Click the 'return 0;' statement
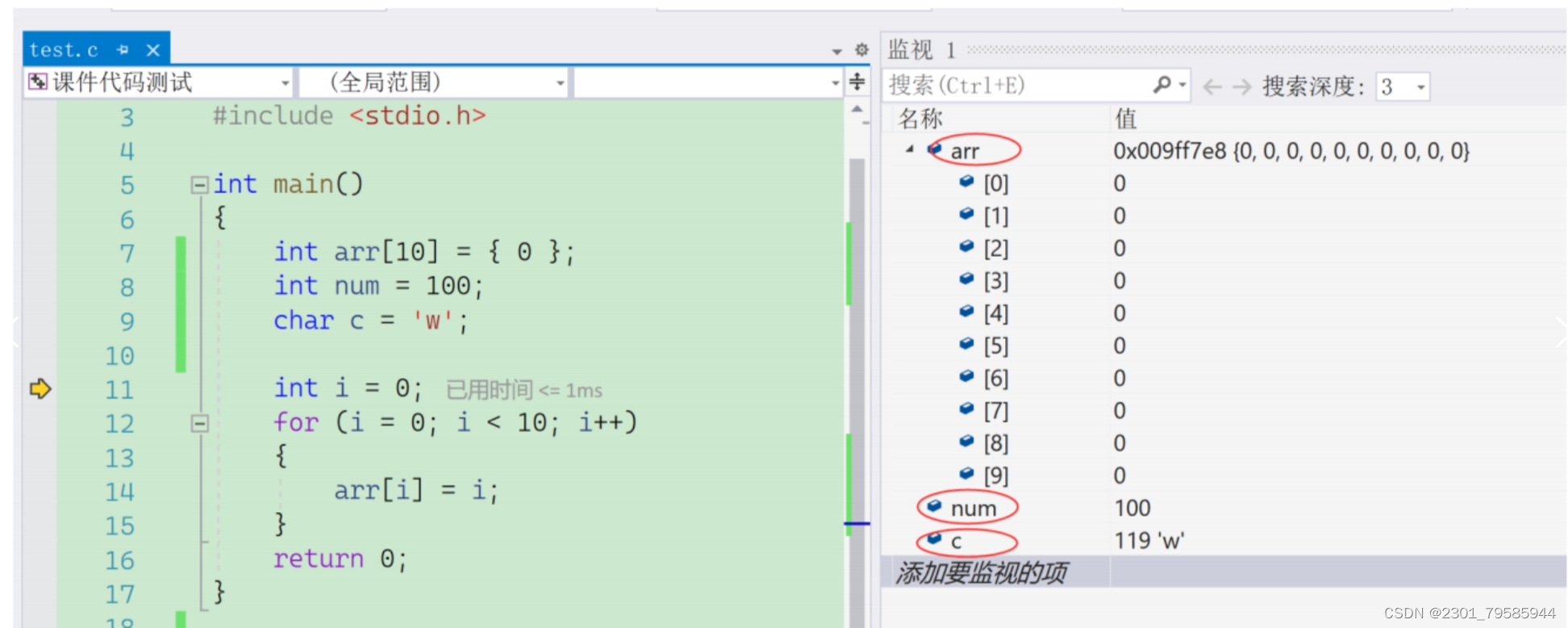The width and height of the screenshot is (1568, 628). 340,559
